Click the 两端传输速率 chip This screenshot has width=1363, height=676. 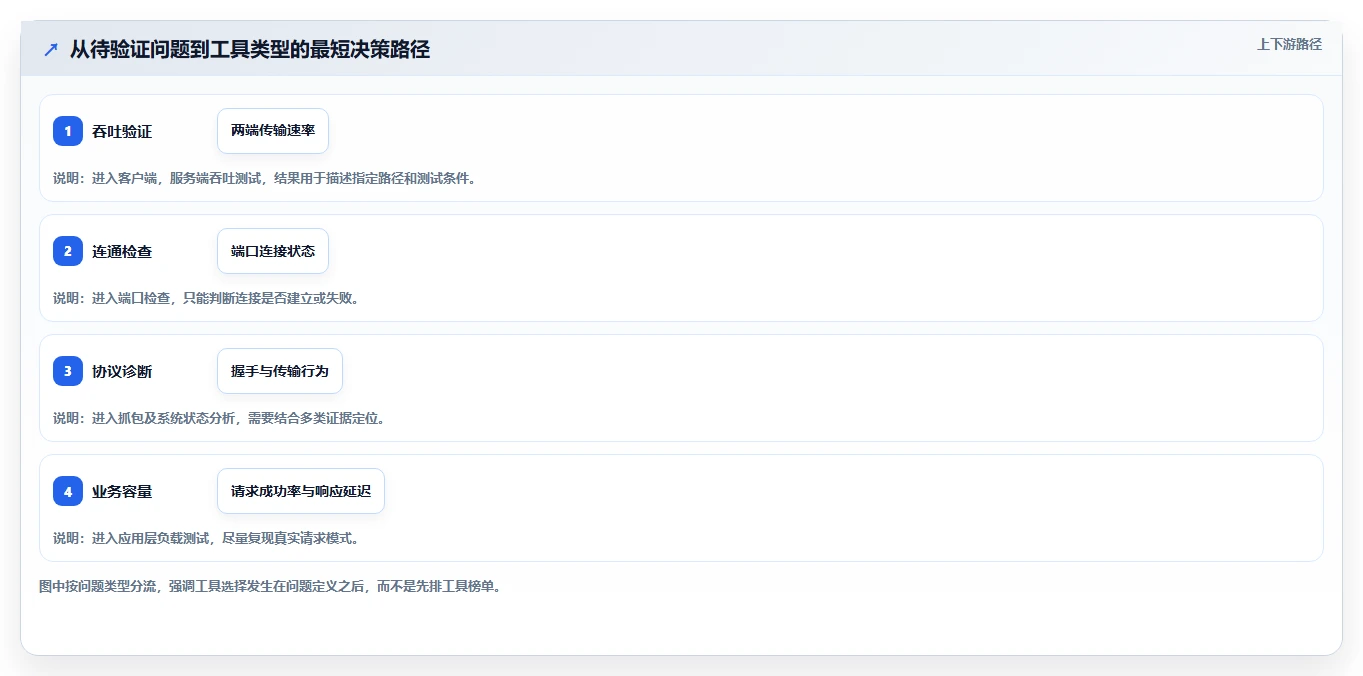pos(273,131)
